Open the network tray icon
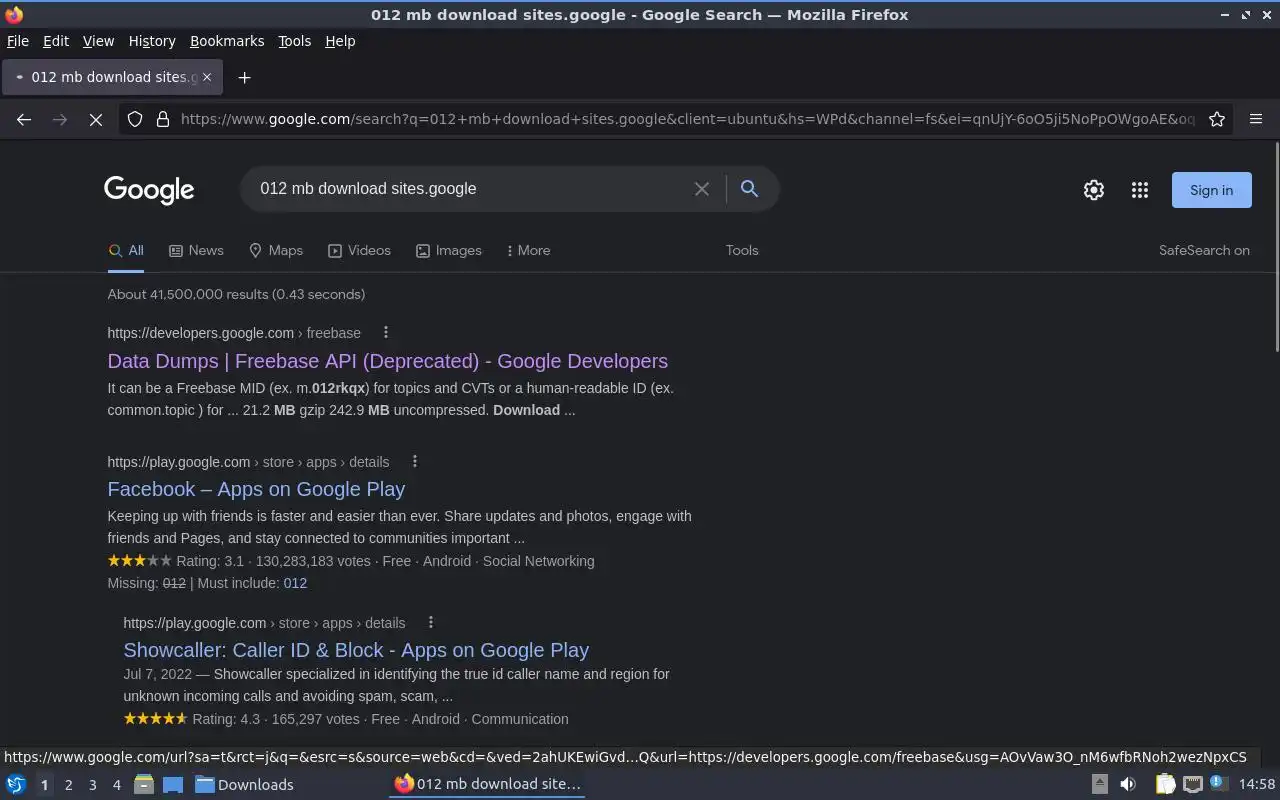The image size is (1280, 800). click(1192, 784)
